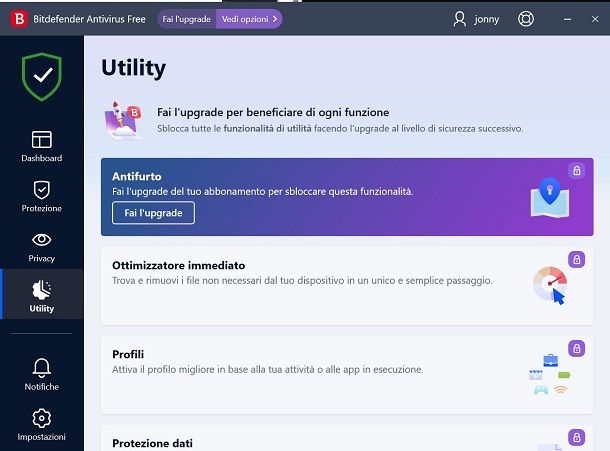Image resolution: width=610 pixels, height=451 pixels.
Task: Open the jonny user account
Action: (476, 19)
